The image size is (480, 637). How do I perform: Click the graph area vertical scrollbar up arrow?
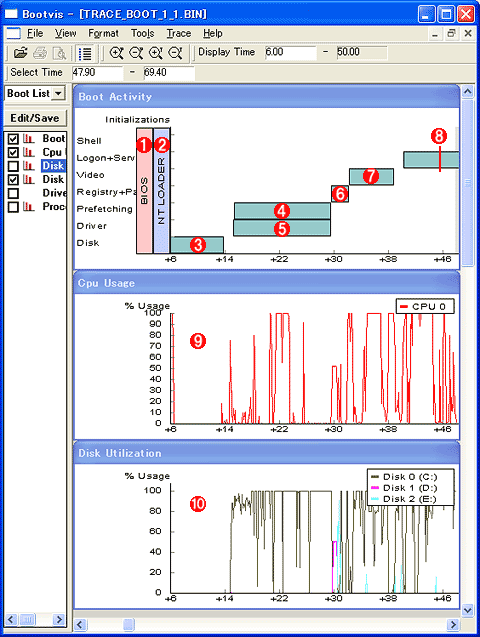pos(467,92)
